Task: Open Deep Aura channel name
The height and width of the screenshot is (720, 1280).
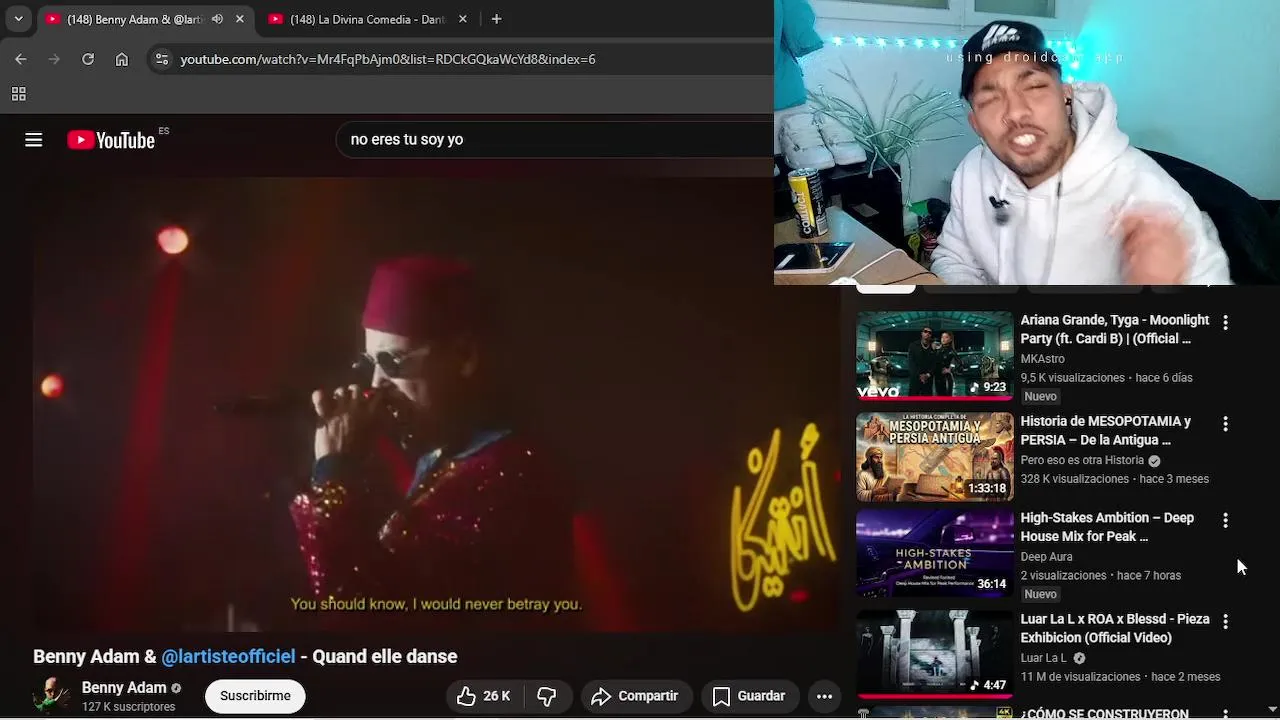Action: 1046,557
